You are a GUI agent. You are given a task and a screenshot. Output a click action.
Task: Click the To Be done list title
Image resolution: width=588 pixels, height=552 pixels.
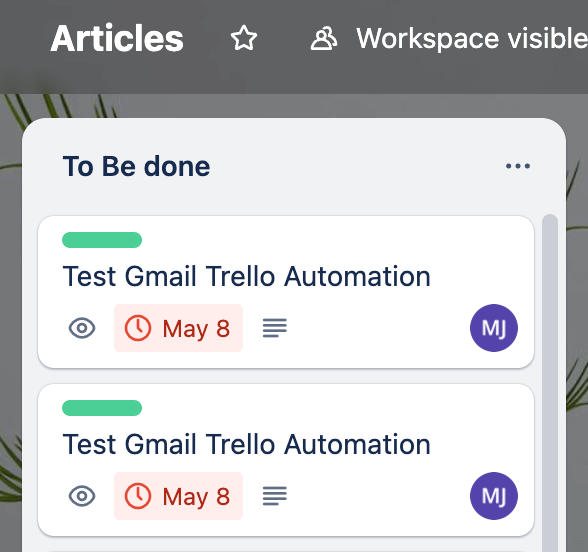136,166
